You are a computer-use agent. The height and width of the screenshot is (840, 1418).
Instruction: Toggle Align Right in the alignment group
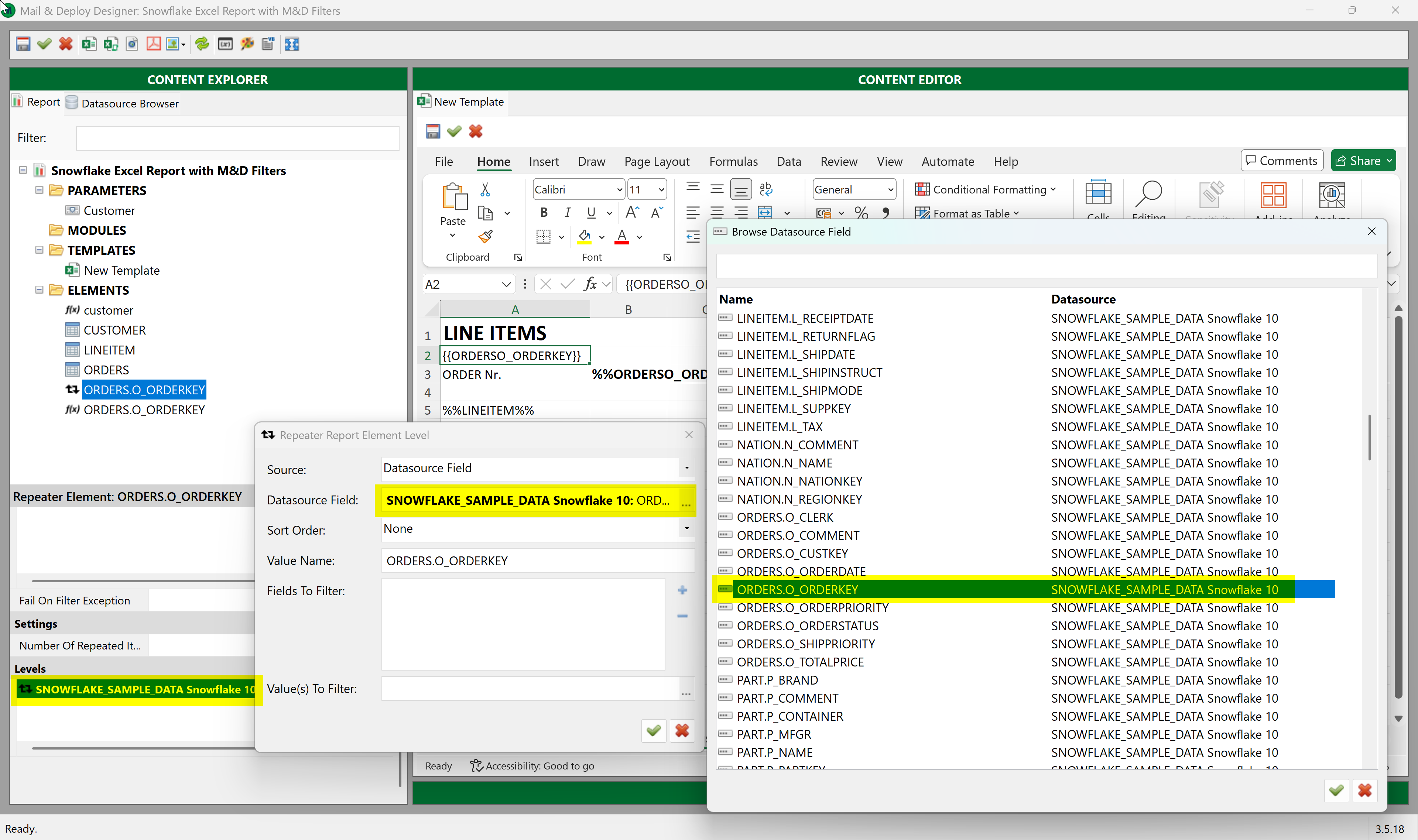741,213
